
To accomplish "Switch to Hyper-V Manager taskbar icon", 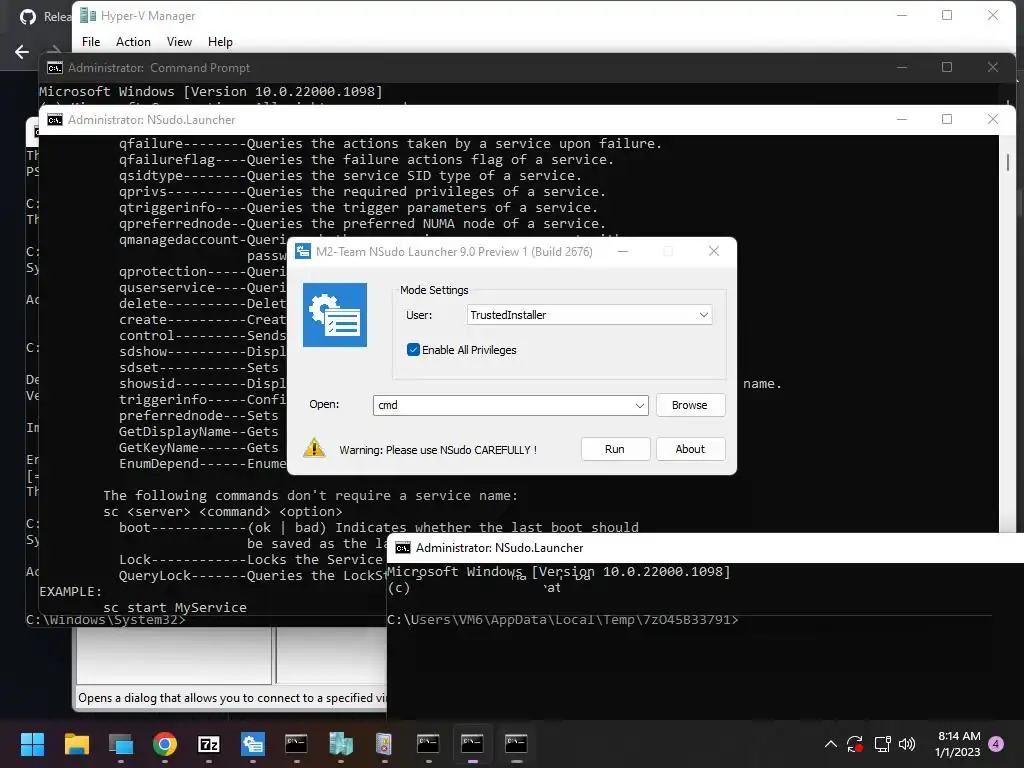I will (x=340, y=744).
